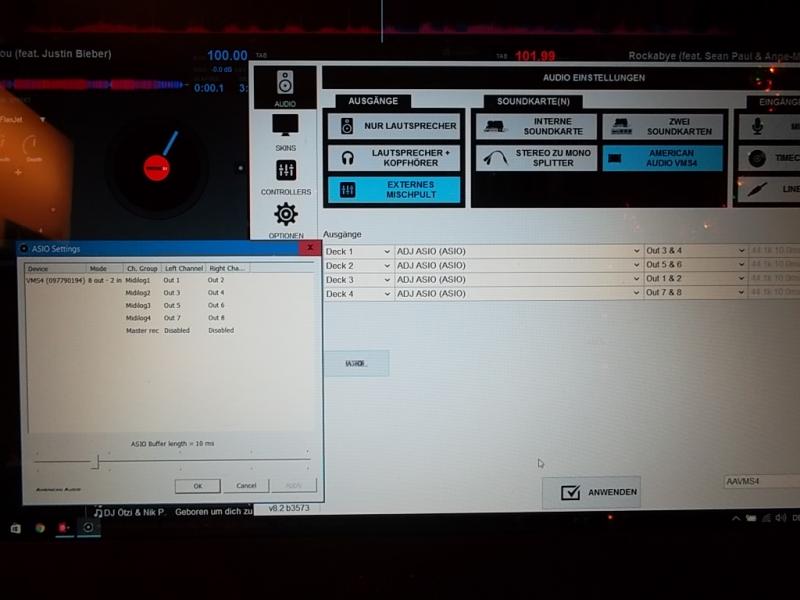Click the Anwenden apply button
Screen dimensions: 800x600
591,492
